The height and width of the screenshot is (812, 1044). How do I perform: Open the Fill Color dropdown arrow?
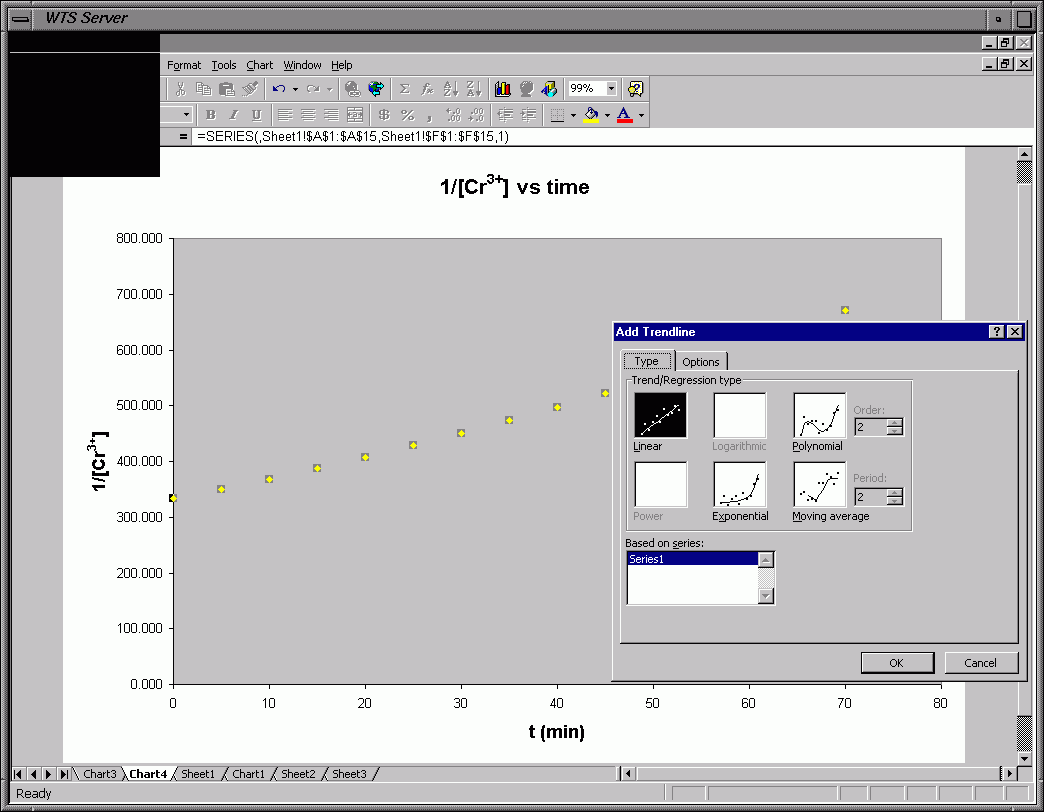pos(607,115)
